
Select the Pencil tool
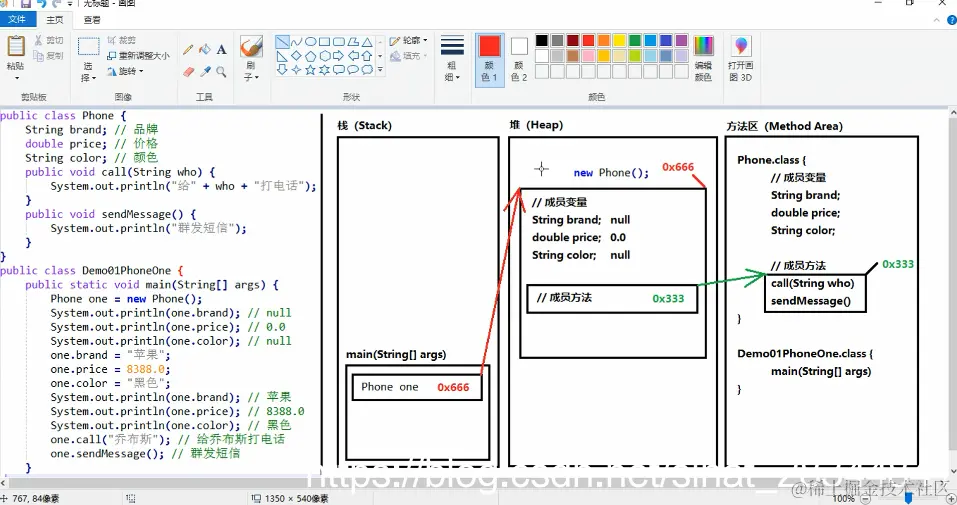[x=188, y=49]
